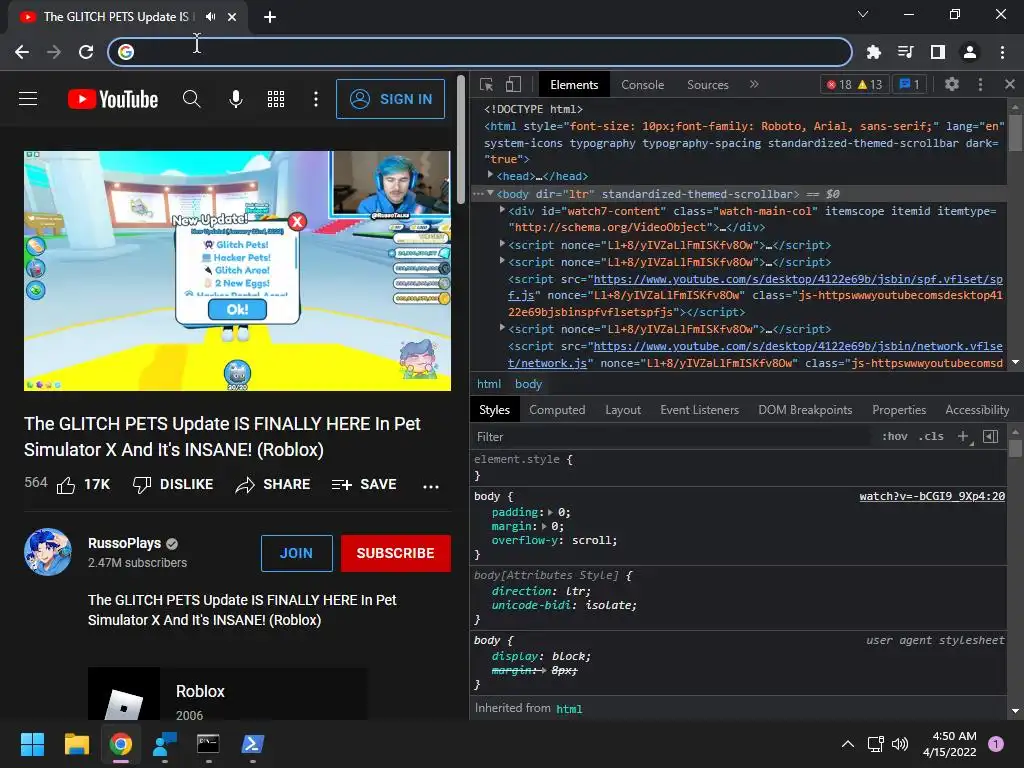
Task: Reload the page
Action: coord(86,52)
